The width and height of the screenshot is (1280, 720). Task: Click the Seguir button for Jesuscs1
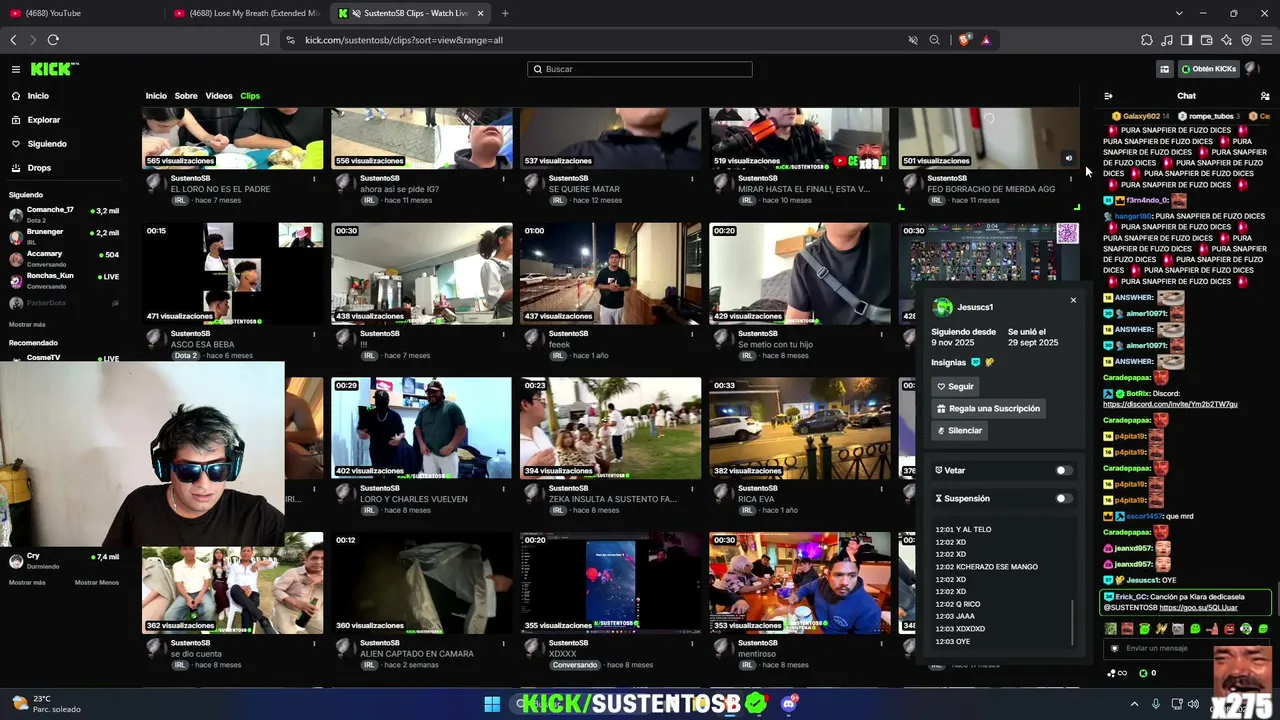955,386
